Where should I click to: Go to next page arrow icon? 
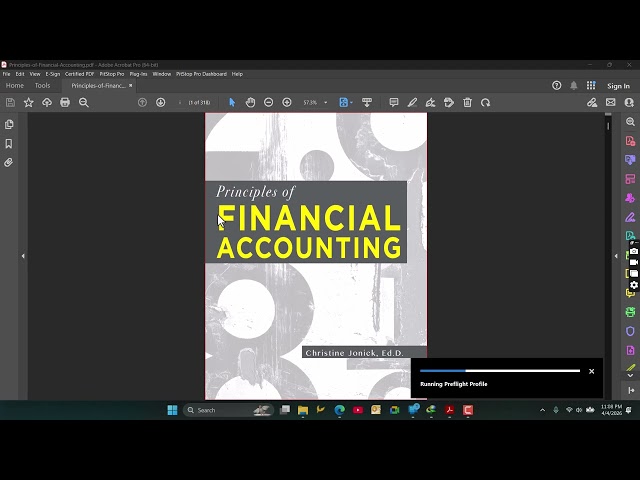[160, 102]
